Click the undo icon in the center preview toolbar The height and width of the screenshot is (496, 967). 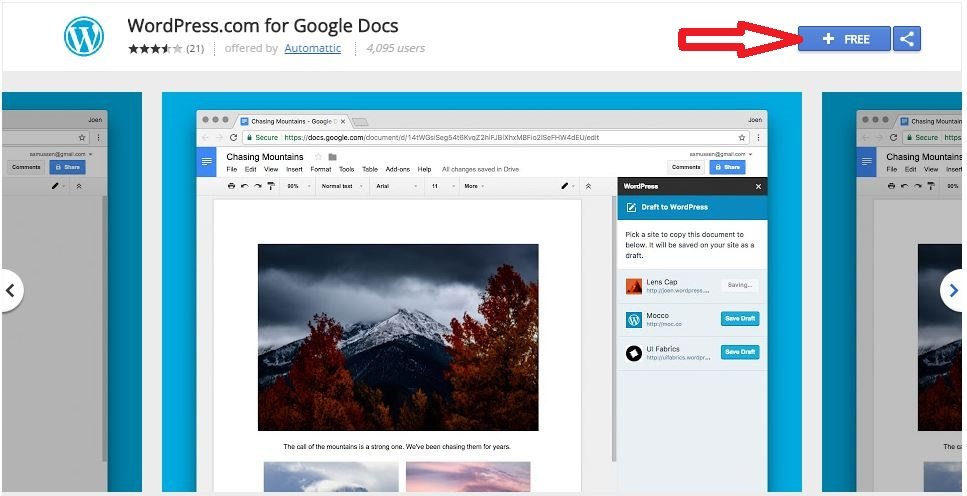245,186
